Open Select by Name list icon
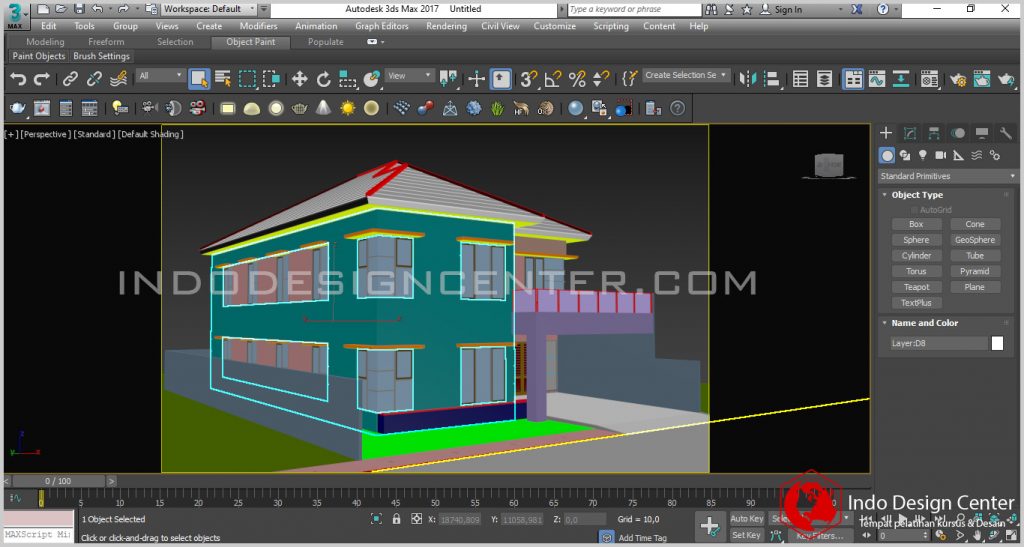 [x=223, y=79]
